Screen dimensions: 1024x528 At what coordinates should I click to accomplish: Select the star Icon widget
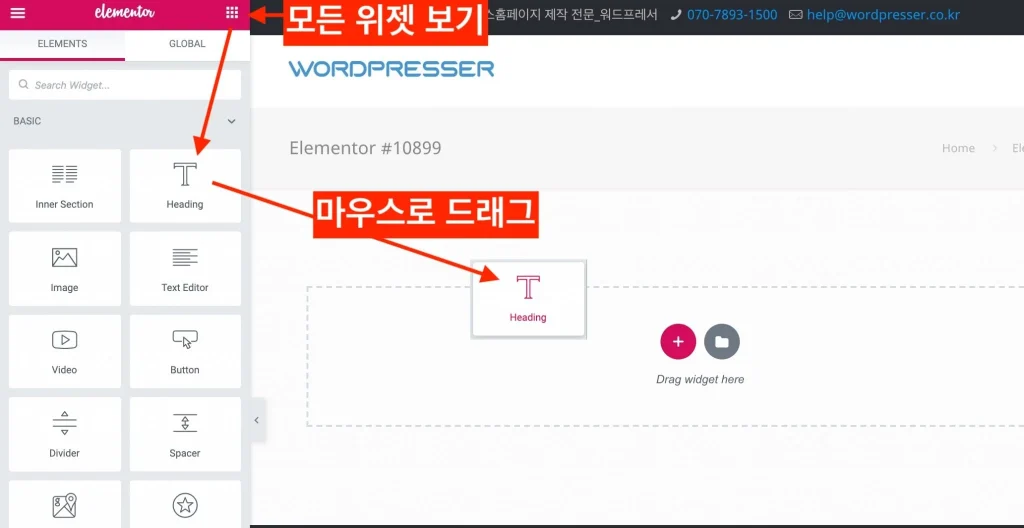click(185, 504)
